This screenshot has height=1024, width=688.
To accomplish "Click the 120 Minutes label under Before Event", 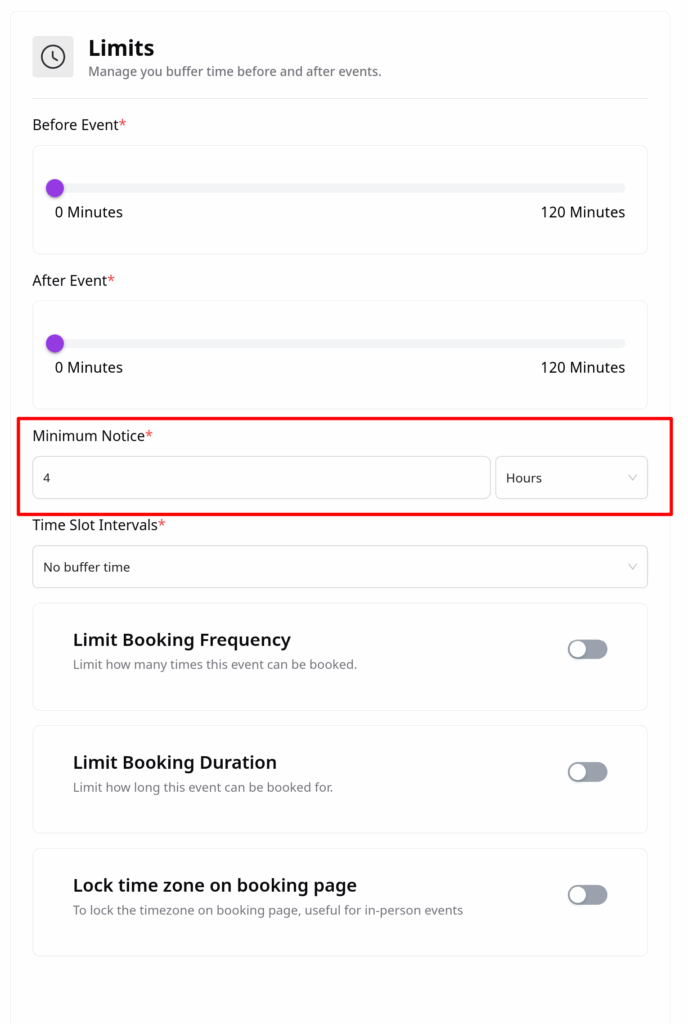I will pos(582,212).
